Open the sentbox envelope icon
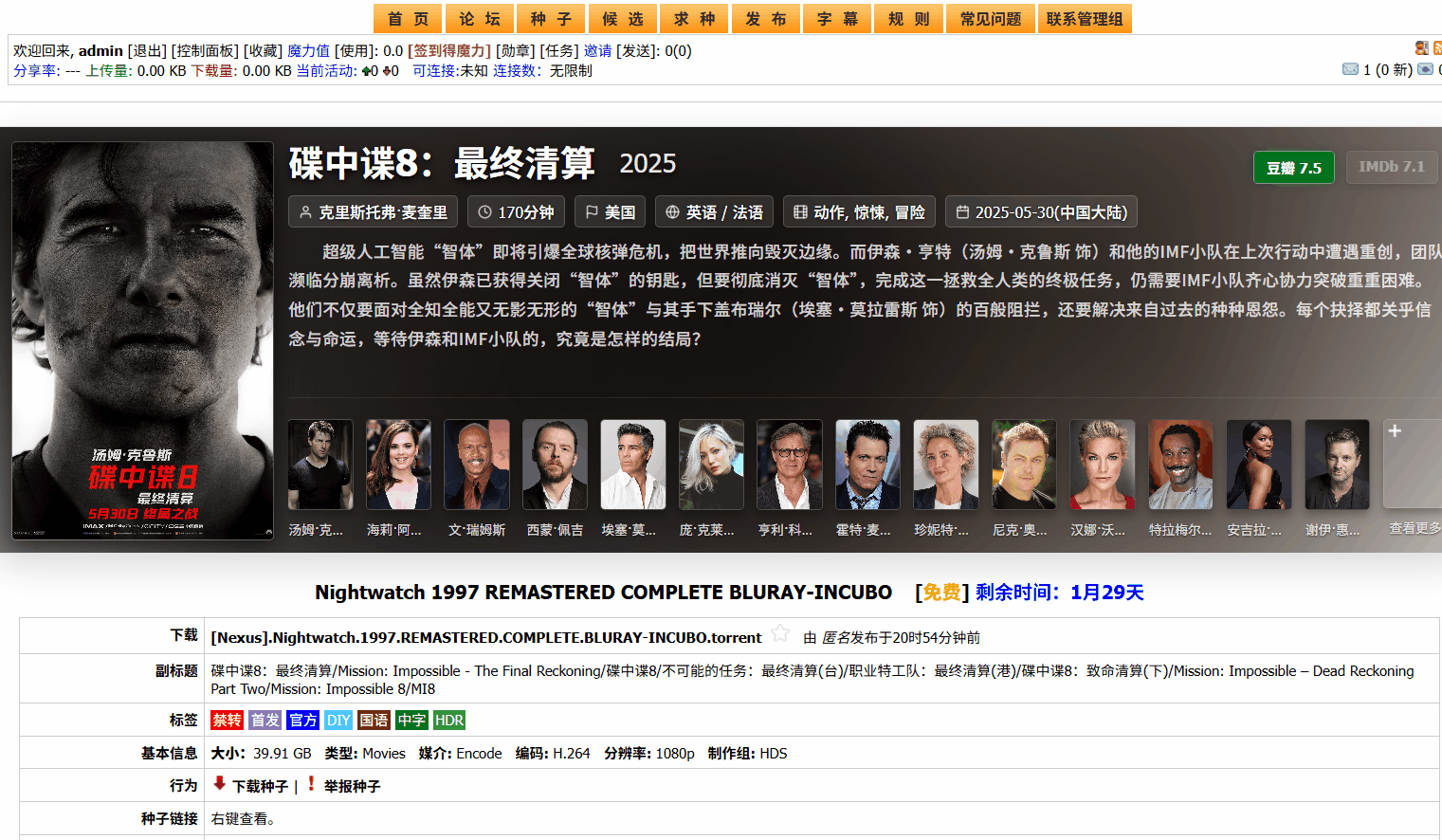Viewport: 1442px width, 840px height. click(x=1425, y=69)
